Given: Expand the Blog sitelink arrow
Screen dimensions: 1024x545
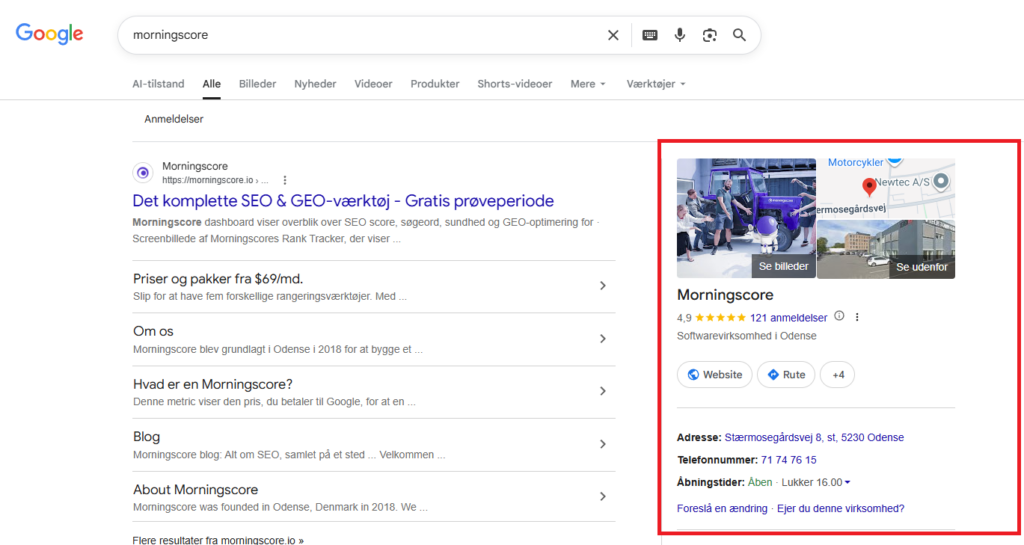Looking at the screenshot, I should [x=603, y=444].
